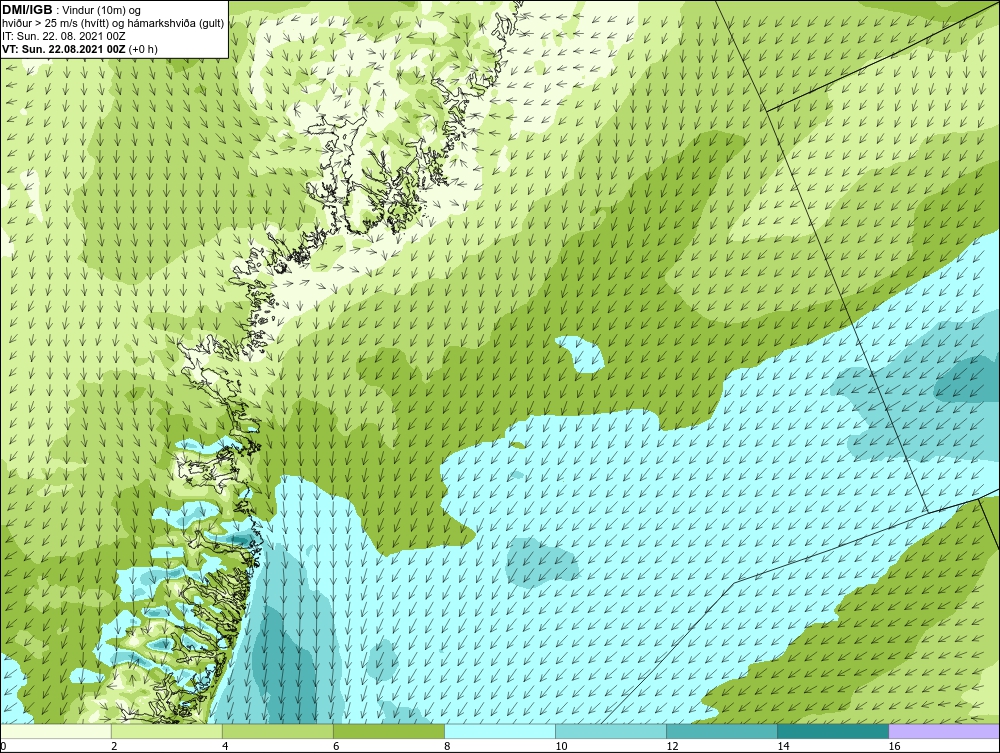Click the legend label 16

coord(894,746)
